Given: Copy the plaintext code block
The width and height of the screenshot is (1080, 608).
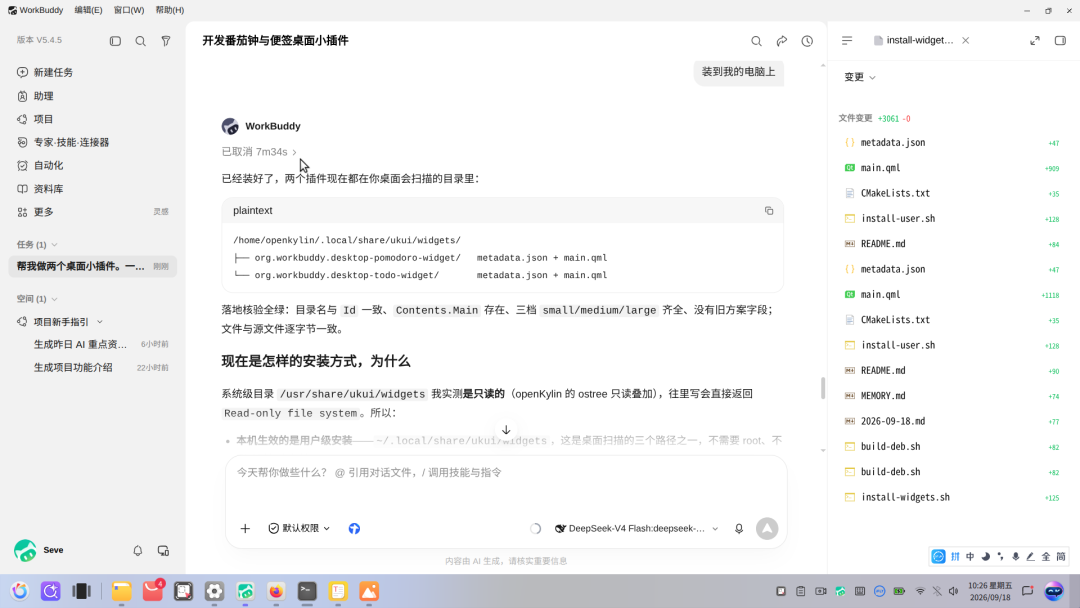Looking at the screenshot, I should coord(769,211).
